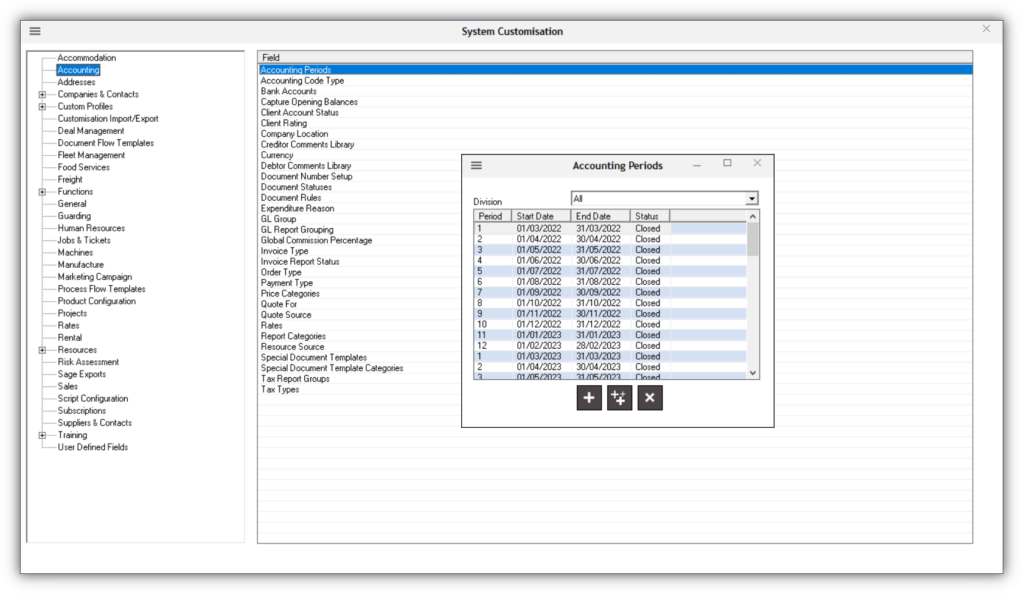Close the Accounting Periods dialog
Screen dimensions: 1024x594
pos(757,163)
